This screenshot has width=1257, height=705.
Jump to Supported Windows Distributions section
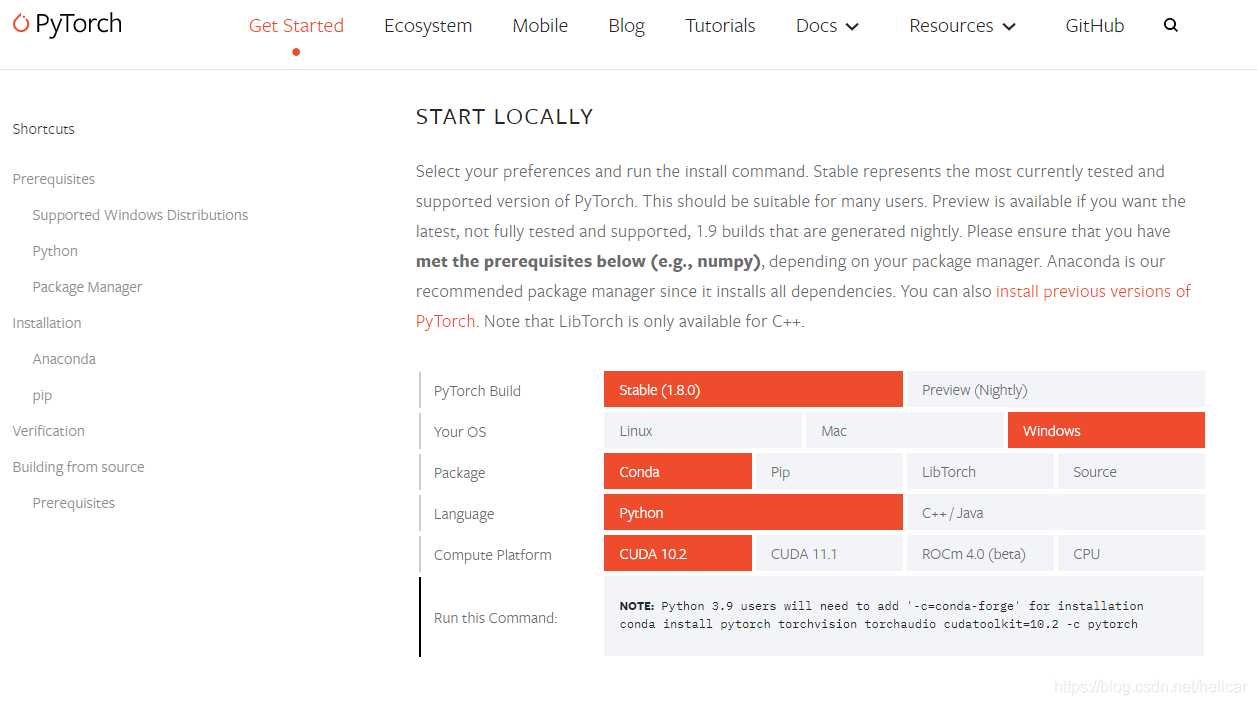point(140,215)
